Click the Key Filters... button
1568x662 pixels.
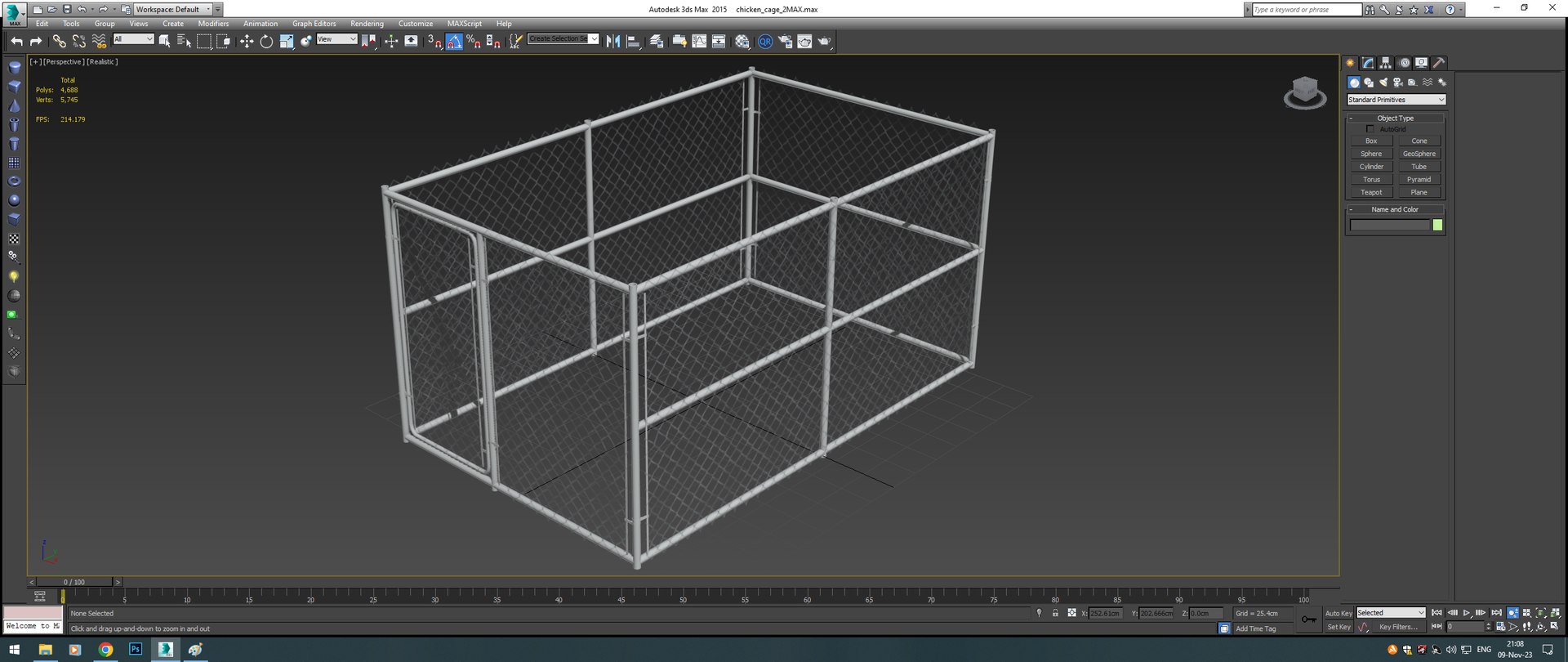click(x=1398, y=627)
